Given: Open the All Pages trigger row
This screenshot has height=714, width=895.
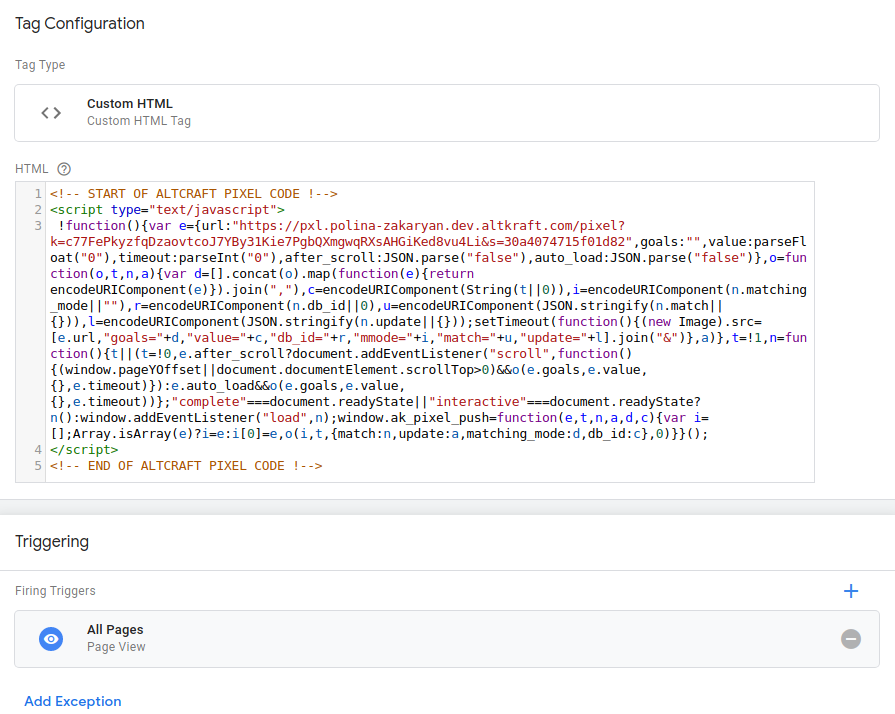Looking at the screenshot, I should (x=447, y=639).
